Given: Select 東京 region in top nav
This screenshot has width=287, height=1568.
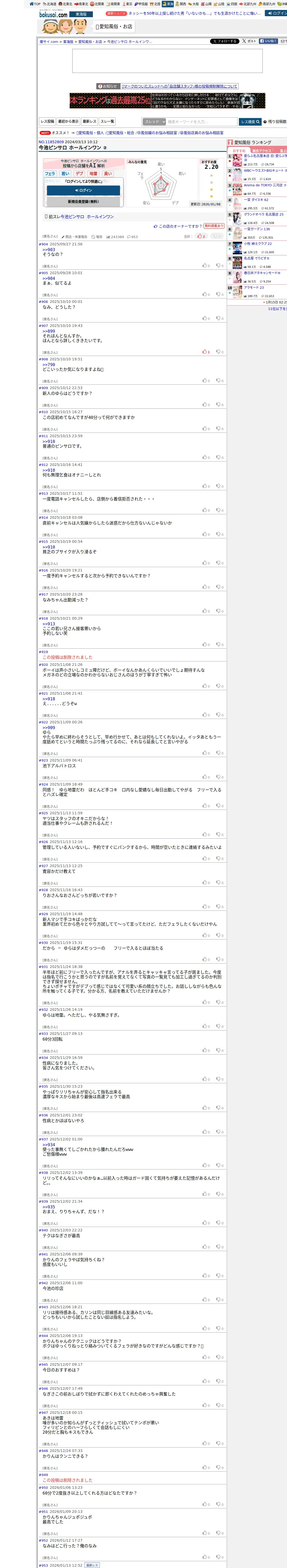Looking at the screenshot, I should tap(127, 4).
